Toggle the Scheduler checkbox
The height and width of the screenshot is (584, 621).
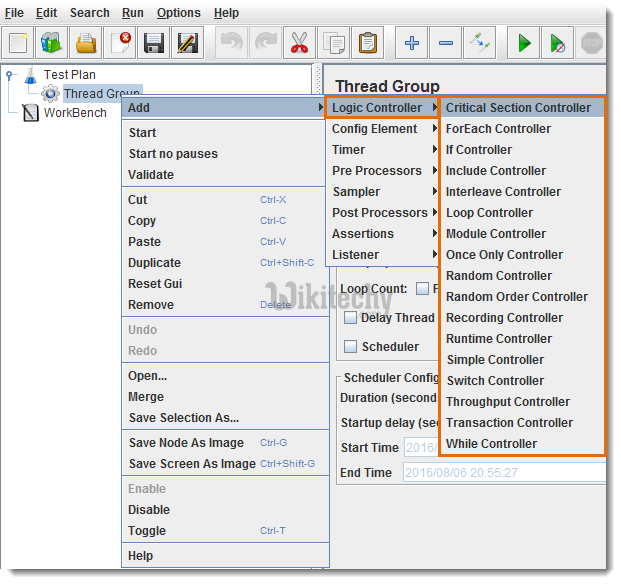tap(350, 347)
